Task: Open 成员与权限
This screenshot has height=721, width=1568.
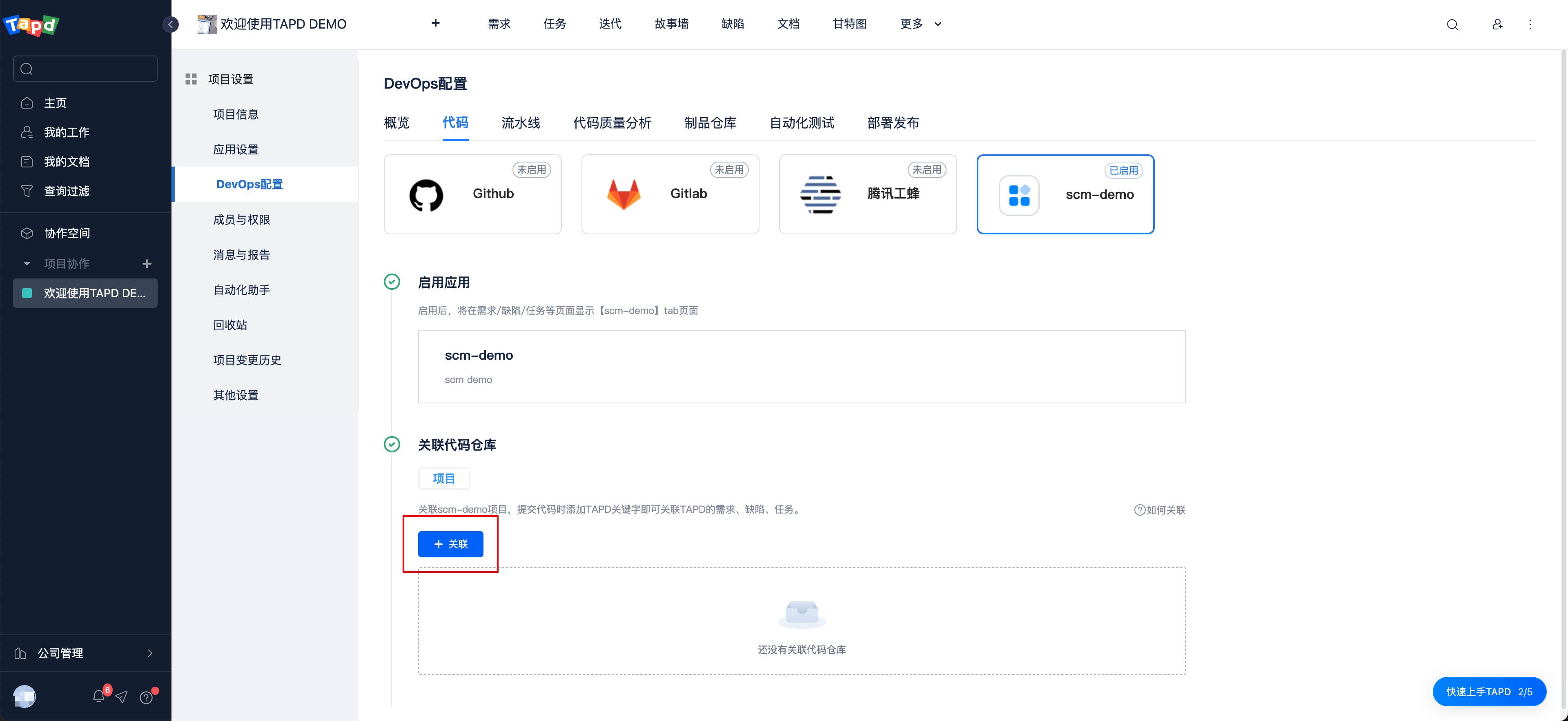Action: click(x=242, y=220)
